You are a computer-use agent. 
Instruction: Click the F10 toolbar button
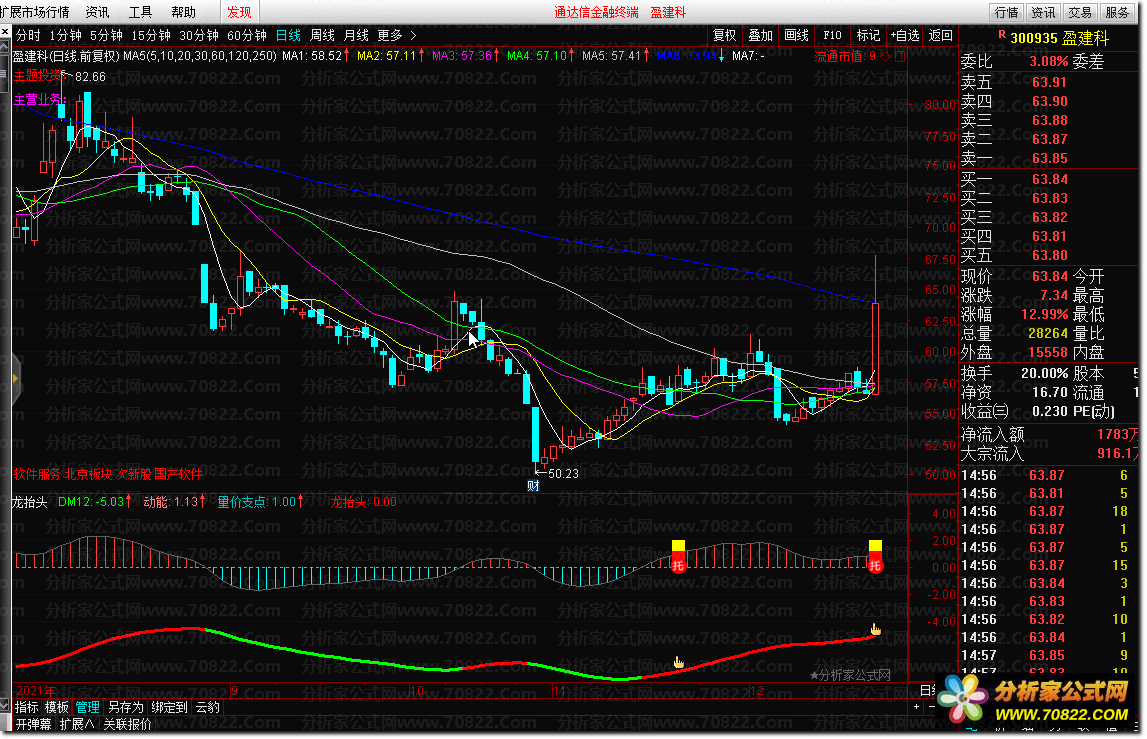tap(832, 35)
